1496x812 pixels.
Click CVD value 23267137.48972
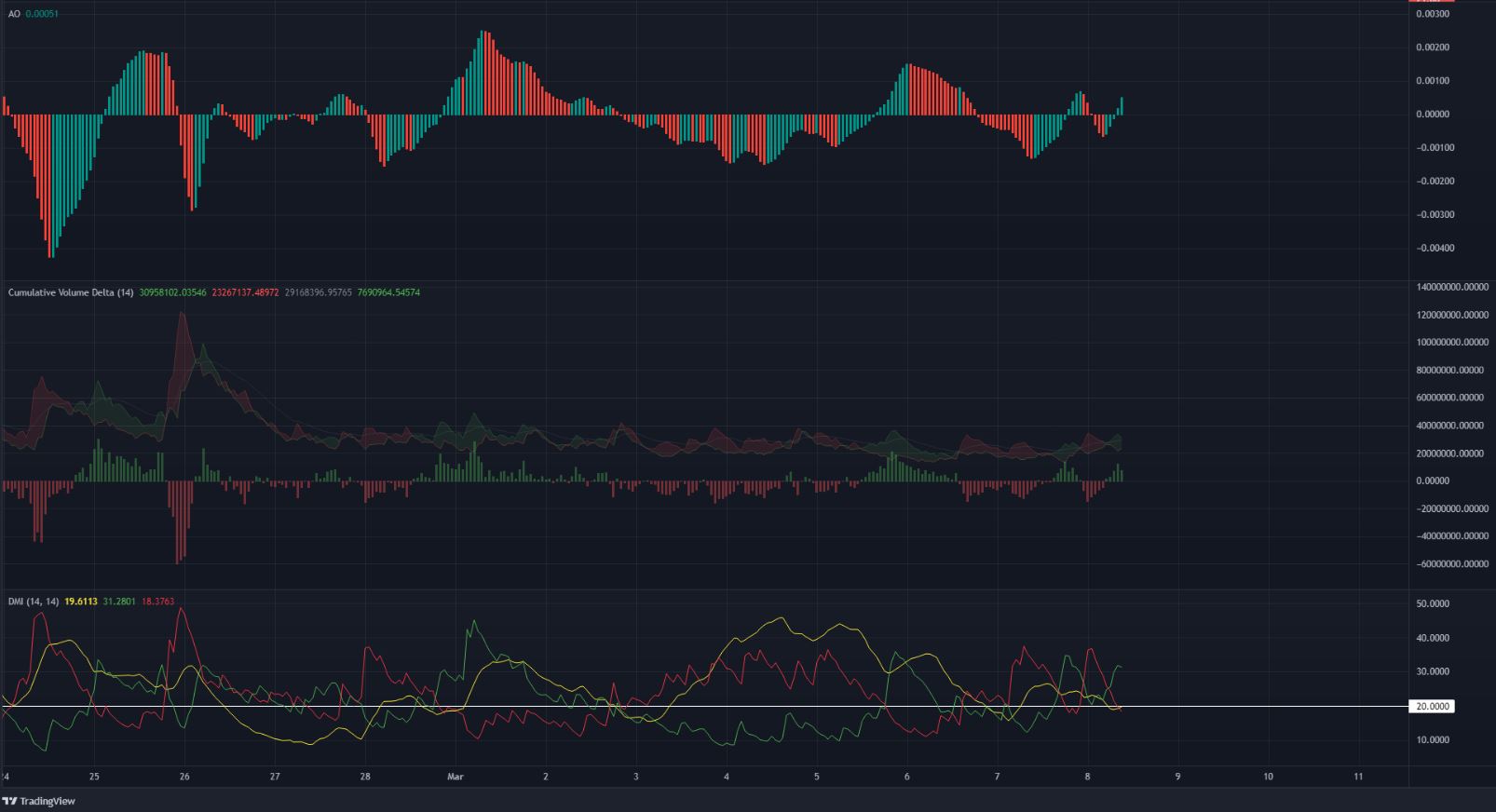coord(247,292)
